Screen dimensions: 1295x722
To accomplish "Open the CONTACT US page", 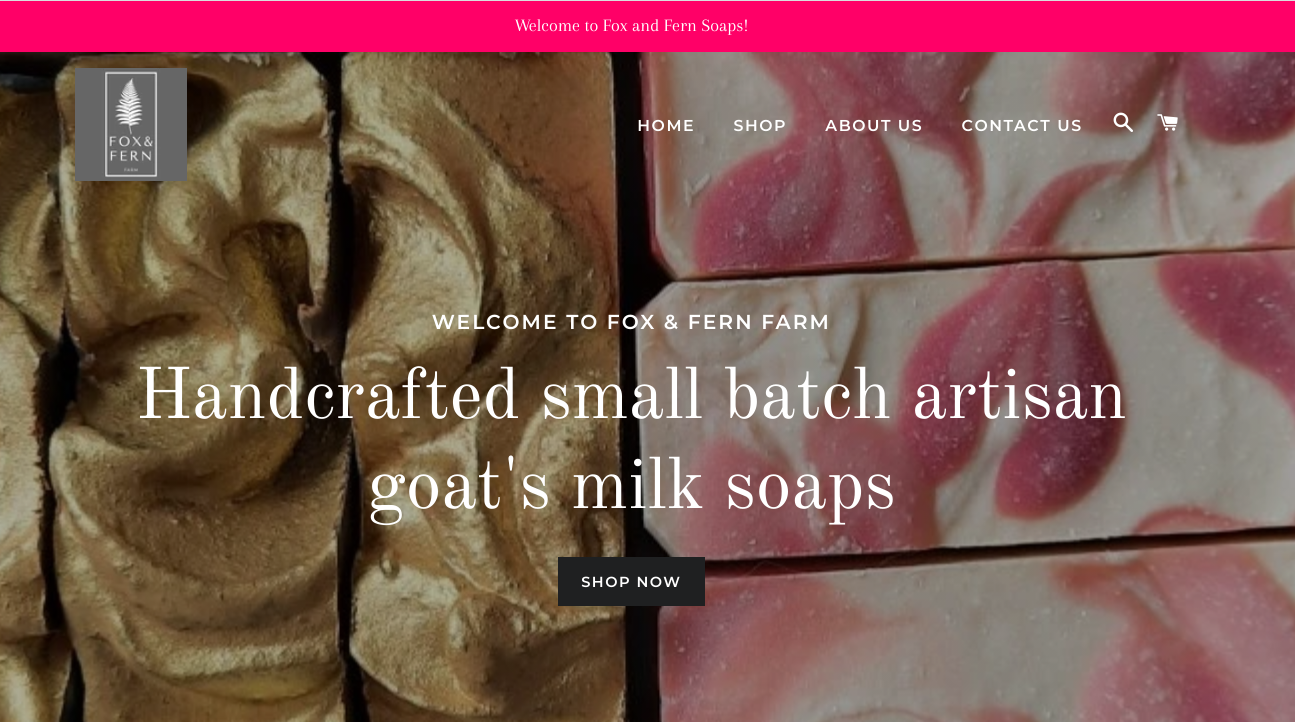I will pyautogui.click(x=1022, y=126).
